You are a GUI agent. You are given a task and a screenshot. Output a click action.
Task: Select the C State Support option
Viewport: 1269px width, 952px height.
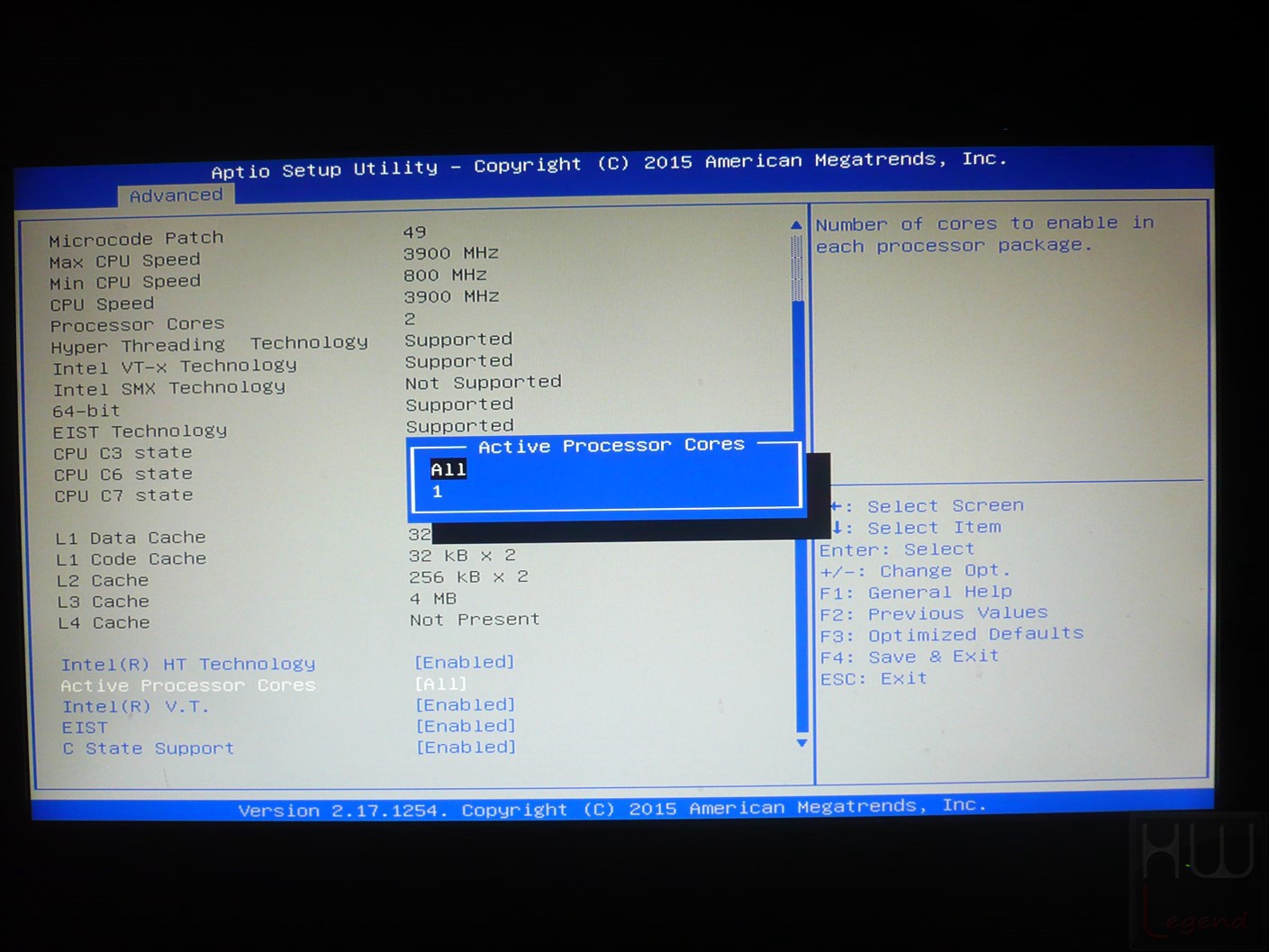click(148, 748)
